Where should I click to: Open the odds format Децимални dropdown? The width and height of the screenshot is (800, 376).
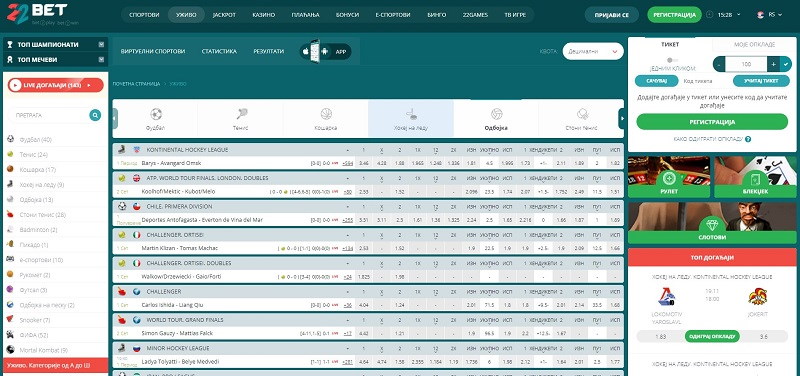[593, 52]
